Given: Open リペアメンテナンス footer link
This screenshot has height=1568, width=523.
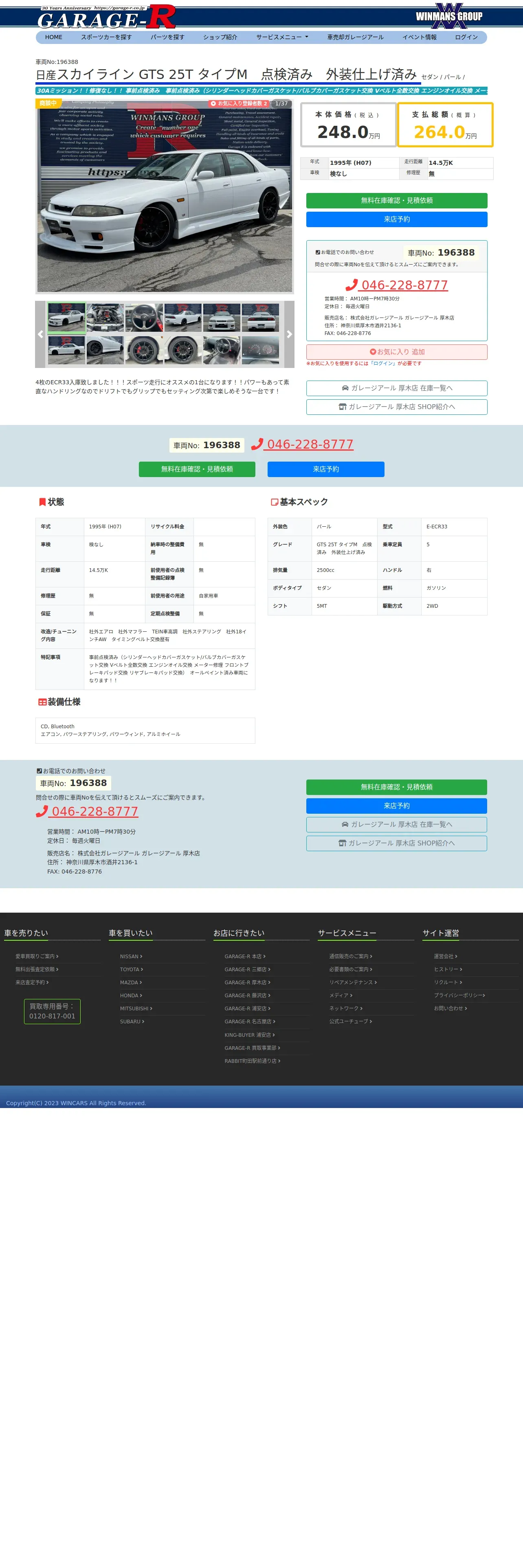Looking at the screenshot, I should point(353,982).
